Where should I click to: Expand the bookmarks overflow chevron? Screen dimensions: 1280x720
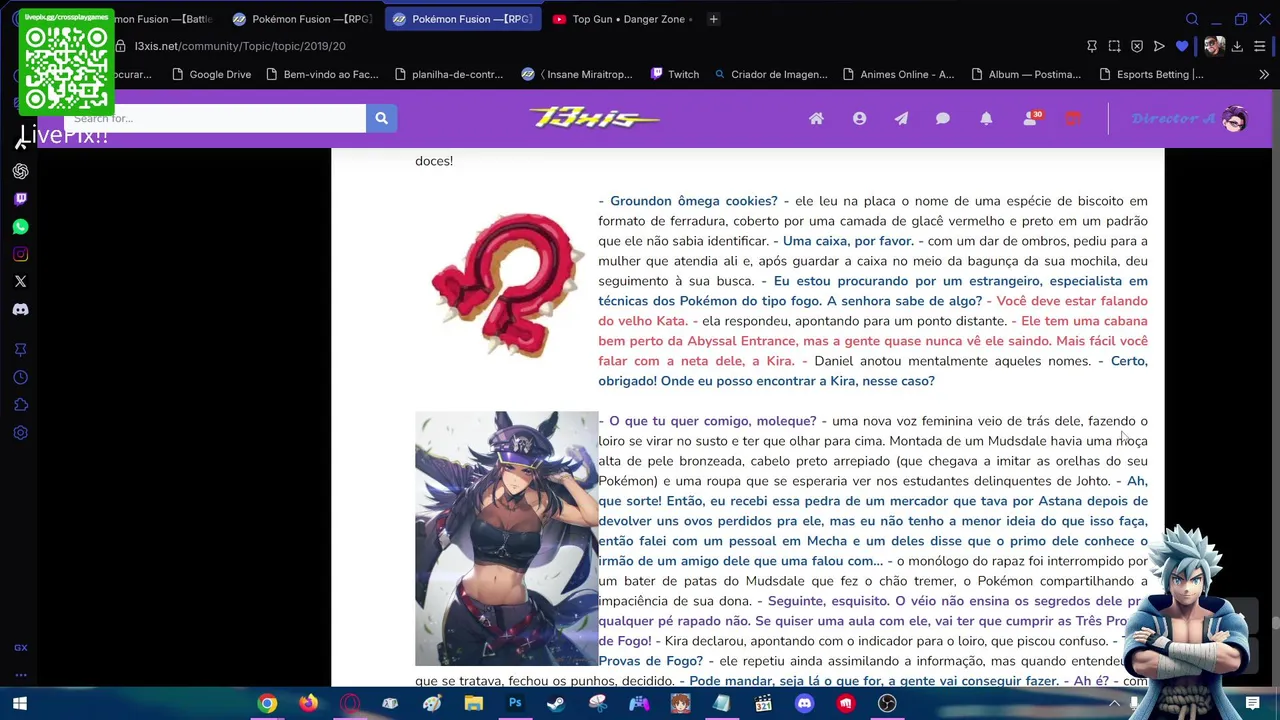(1264, 74)
